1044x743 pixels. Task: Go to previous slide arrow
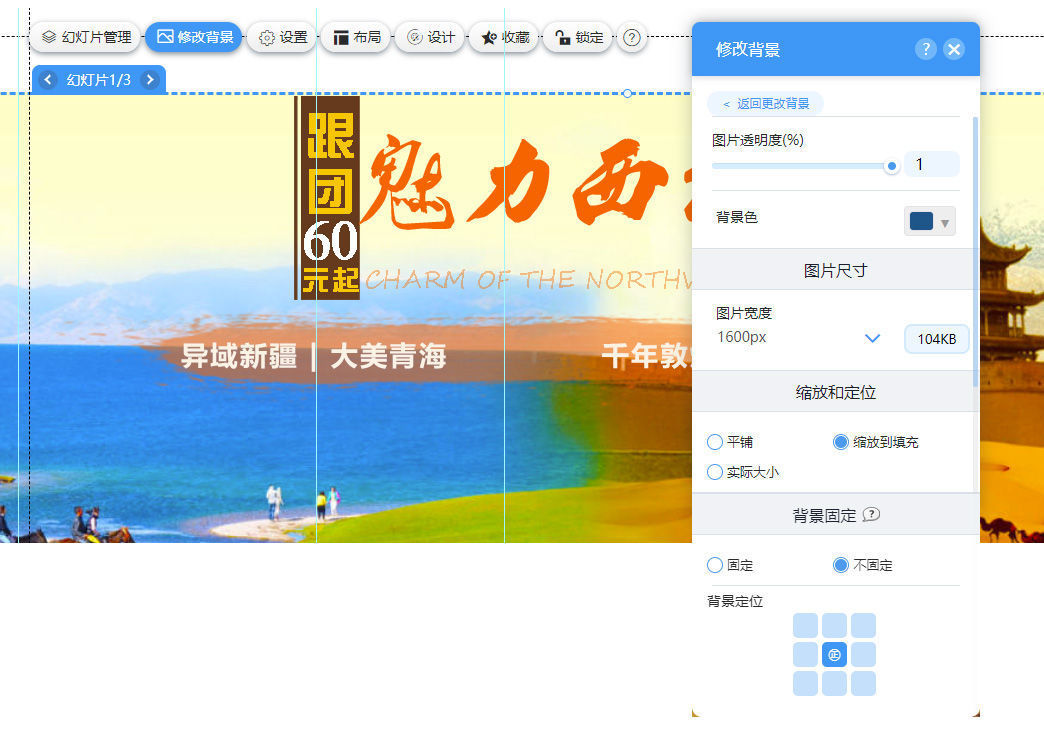click(x=47, y=80)
